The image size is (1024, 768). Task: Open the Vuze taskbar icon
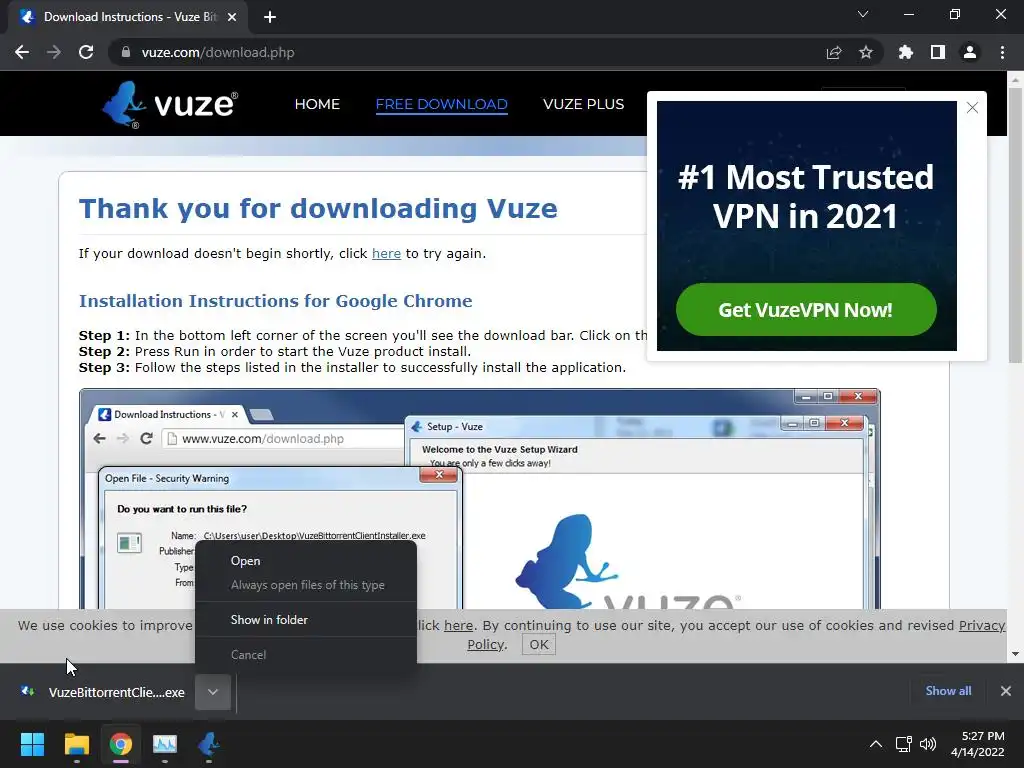(208, 744)
